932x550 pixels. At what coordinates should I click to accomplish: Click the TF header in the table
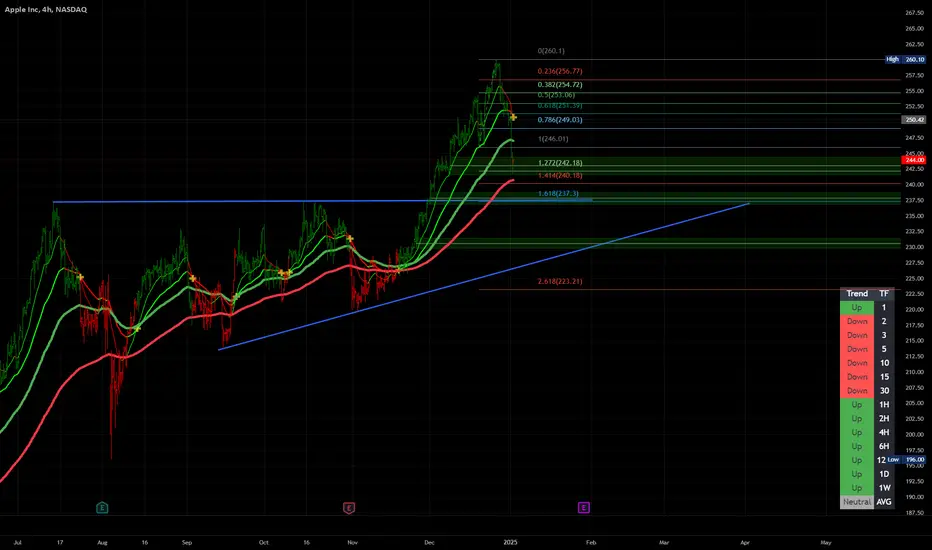pos(884,294)
